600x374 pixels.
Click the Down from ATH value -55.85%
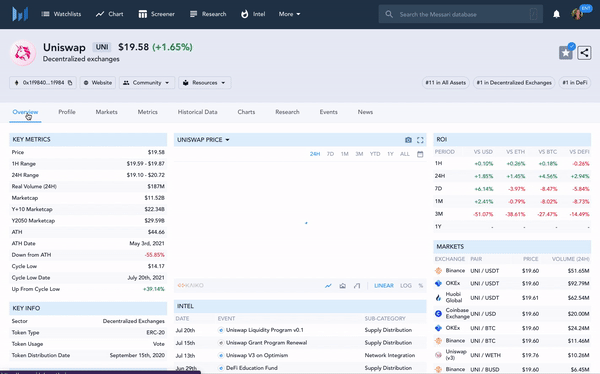coord(155,255)
